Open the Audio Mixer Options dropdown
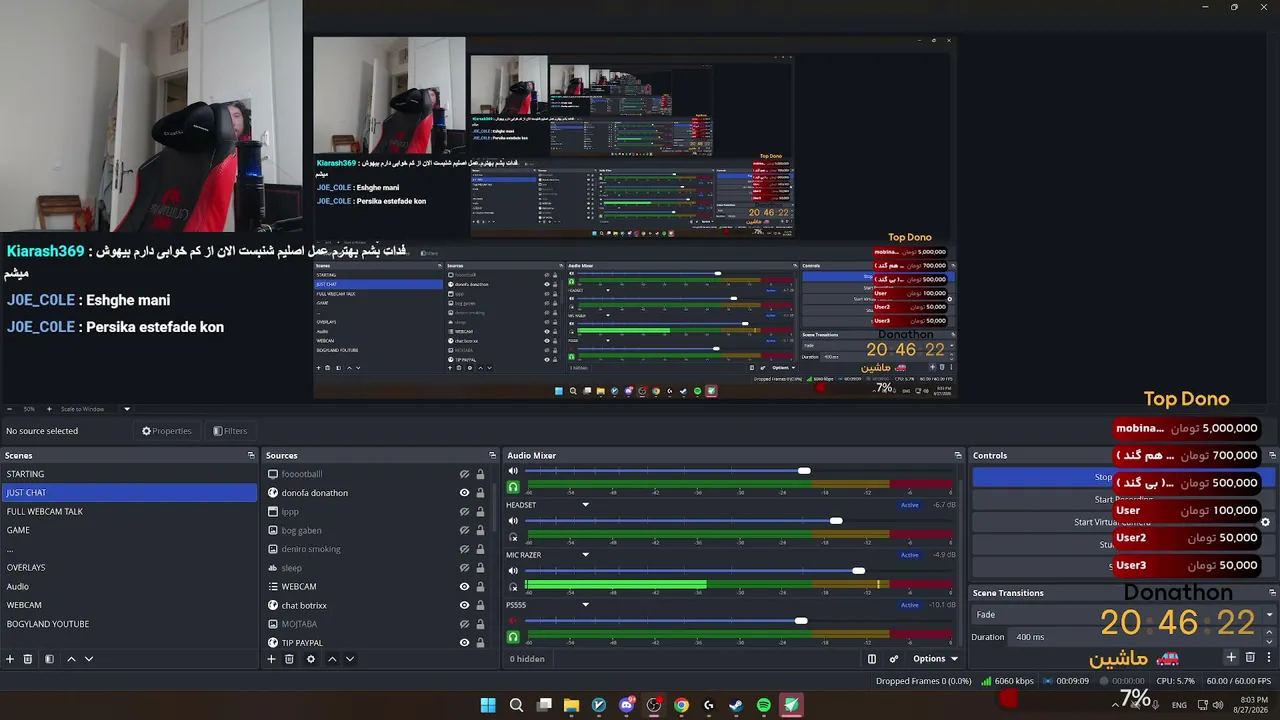This screenshot has height=720, width=1280. point(935,659)
